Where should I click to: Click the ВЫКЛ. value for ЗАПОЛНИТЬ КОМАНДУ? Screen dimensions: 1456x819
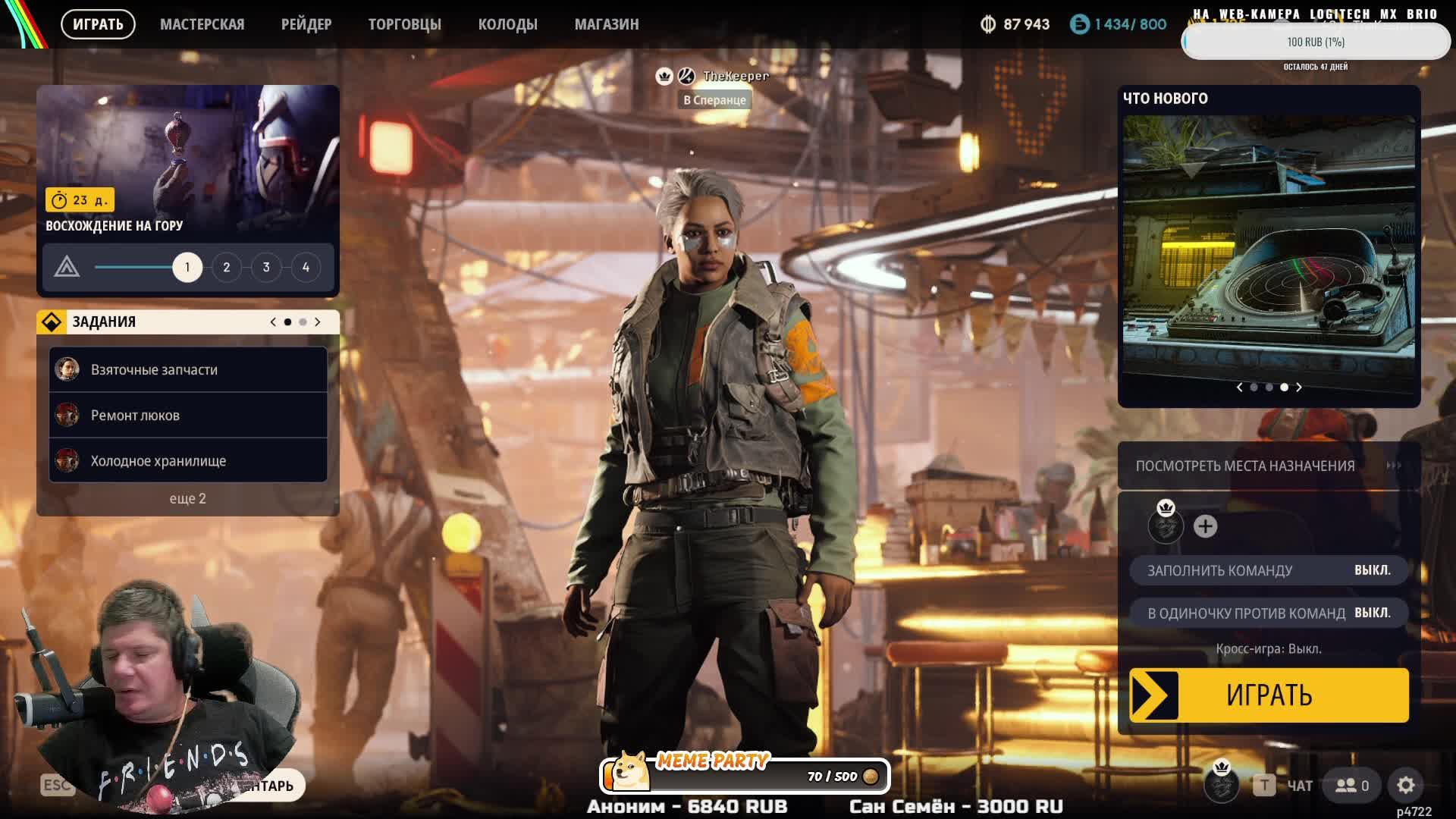(x=1373, y=570)
